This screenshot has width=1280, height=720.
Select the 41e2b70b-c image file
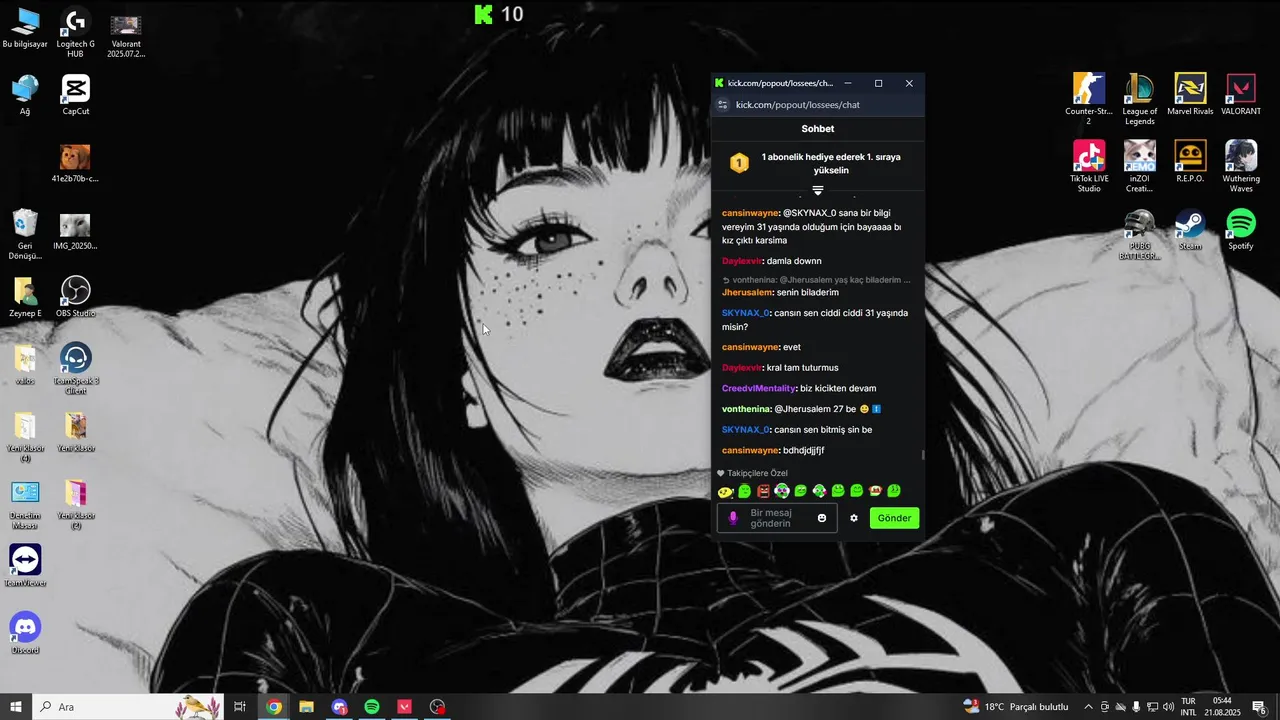coord(75,164)
